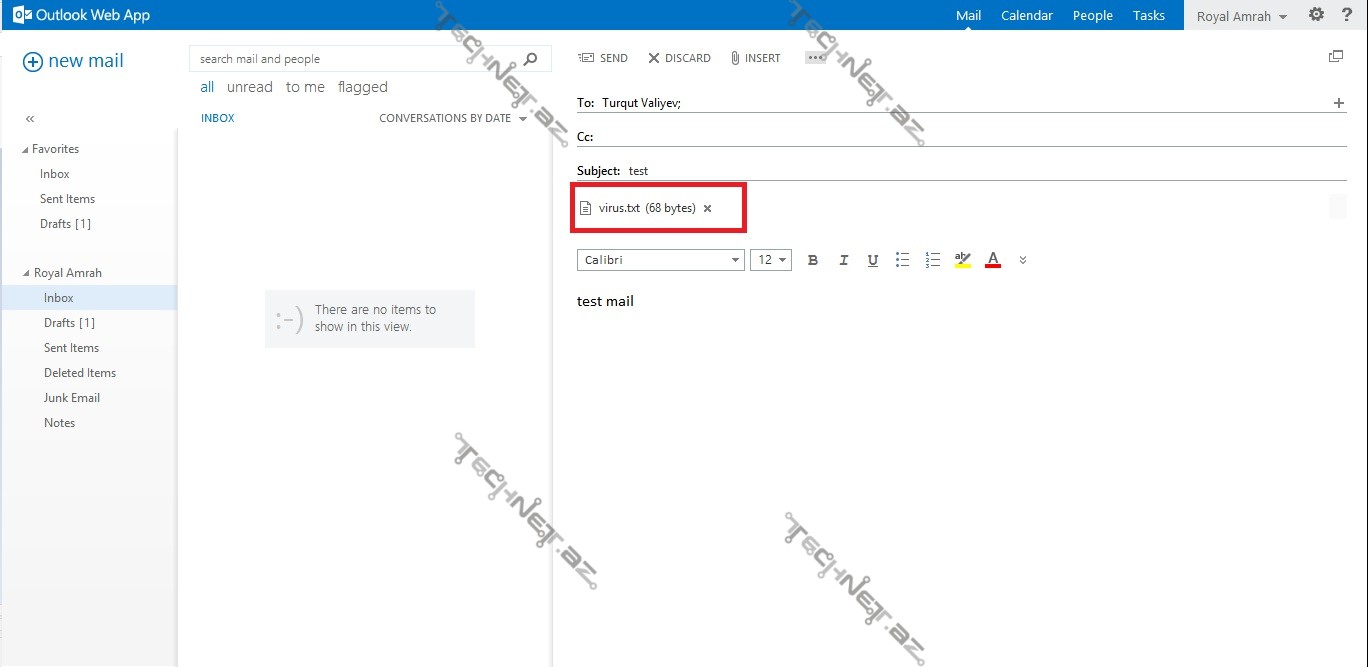Pop out message in new window
The height and width of the screenshot is (667, 1368).
tap(1335, 57)
